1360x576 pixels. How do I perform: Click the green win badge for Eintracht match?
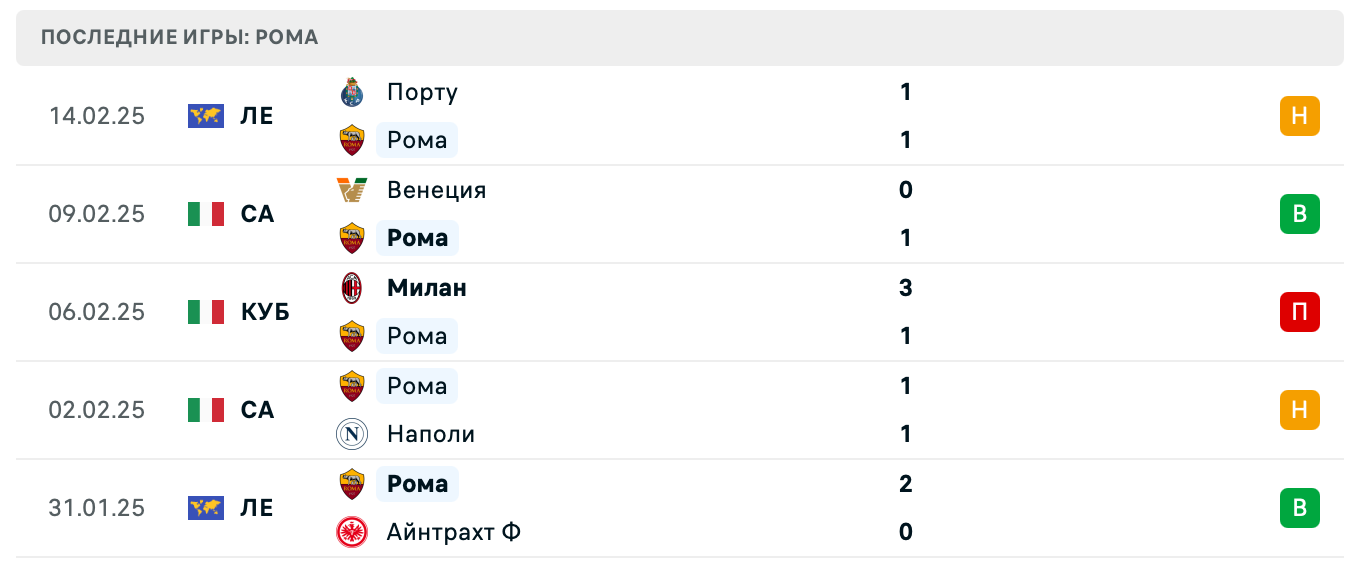(x=1299, y=508)
